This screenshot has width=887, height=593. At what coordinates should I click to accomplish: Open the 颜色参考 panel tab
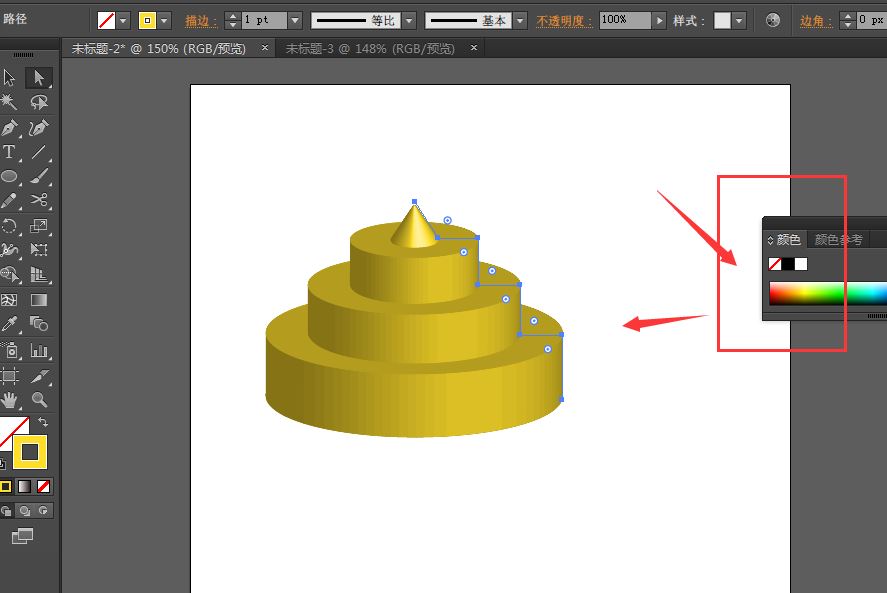(x=838, y=240)
